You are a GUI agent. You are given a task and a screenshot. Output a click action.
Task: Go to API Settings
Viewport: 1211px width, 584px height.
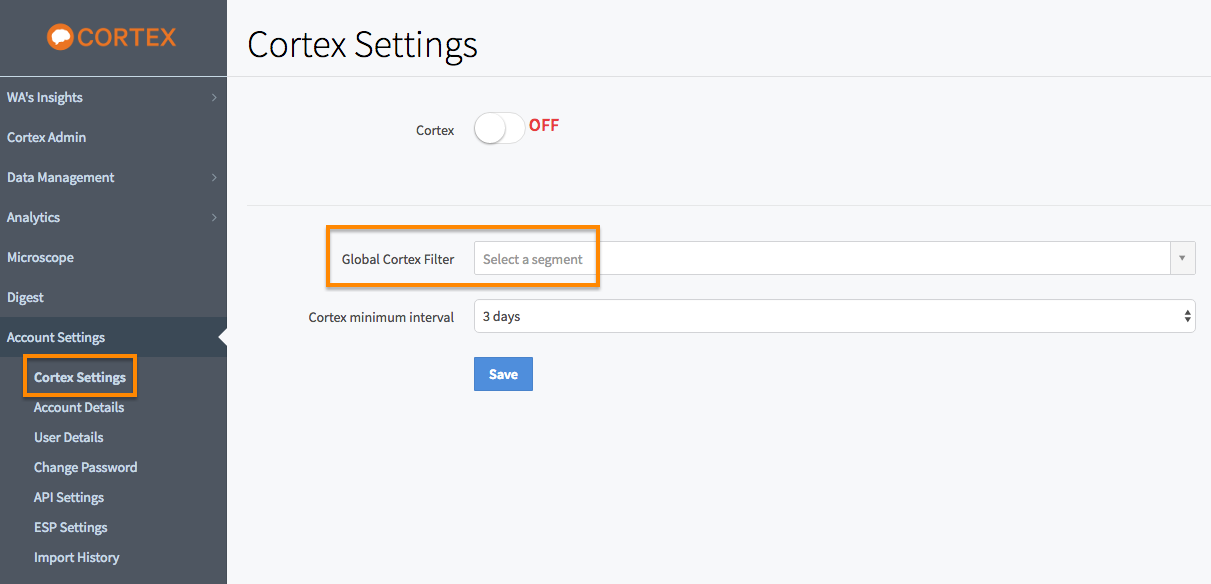pyautogui.click(x=69, y=497)
